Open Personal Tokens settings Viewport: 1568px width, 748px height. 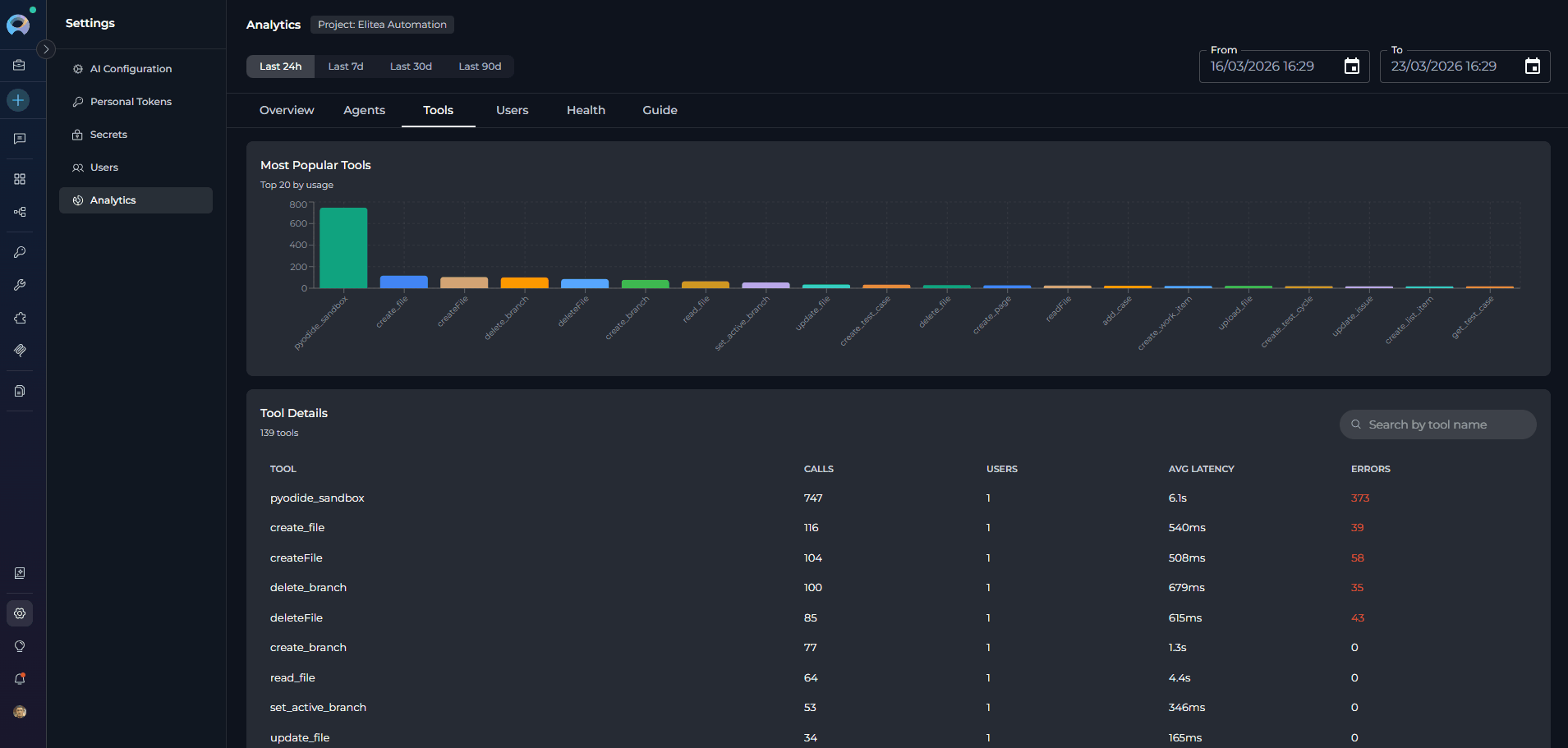point(130,101)
